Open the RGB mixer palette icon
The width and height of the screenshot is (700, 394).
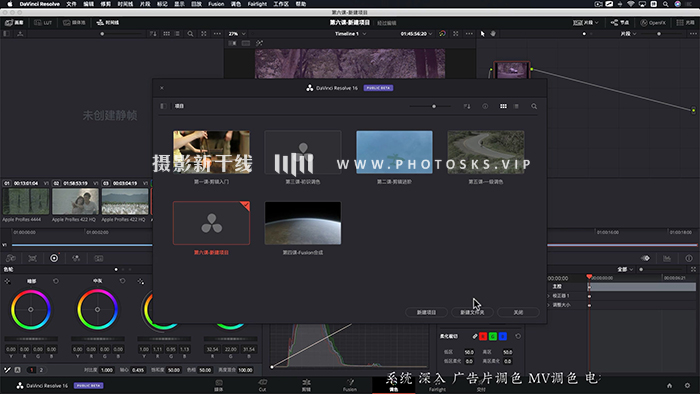76,258
